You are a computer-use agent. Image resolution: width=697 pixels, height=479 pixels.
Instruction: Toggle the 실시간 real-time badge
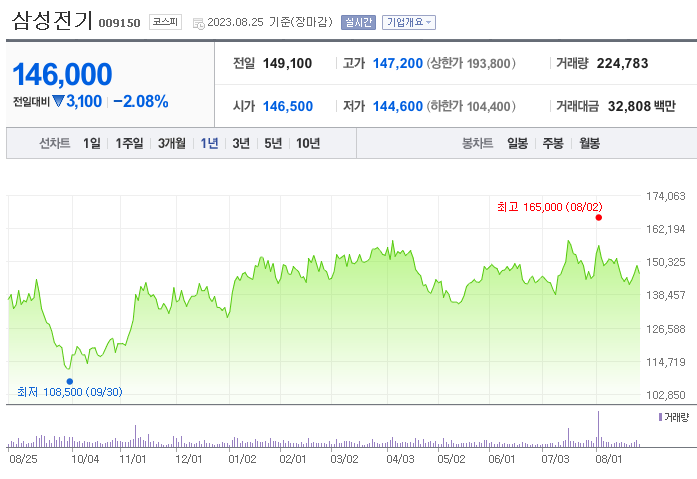pyautogui.click(x=358, y=22)
